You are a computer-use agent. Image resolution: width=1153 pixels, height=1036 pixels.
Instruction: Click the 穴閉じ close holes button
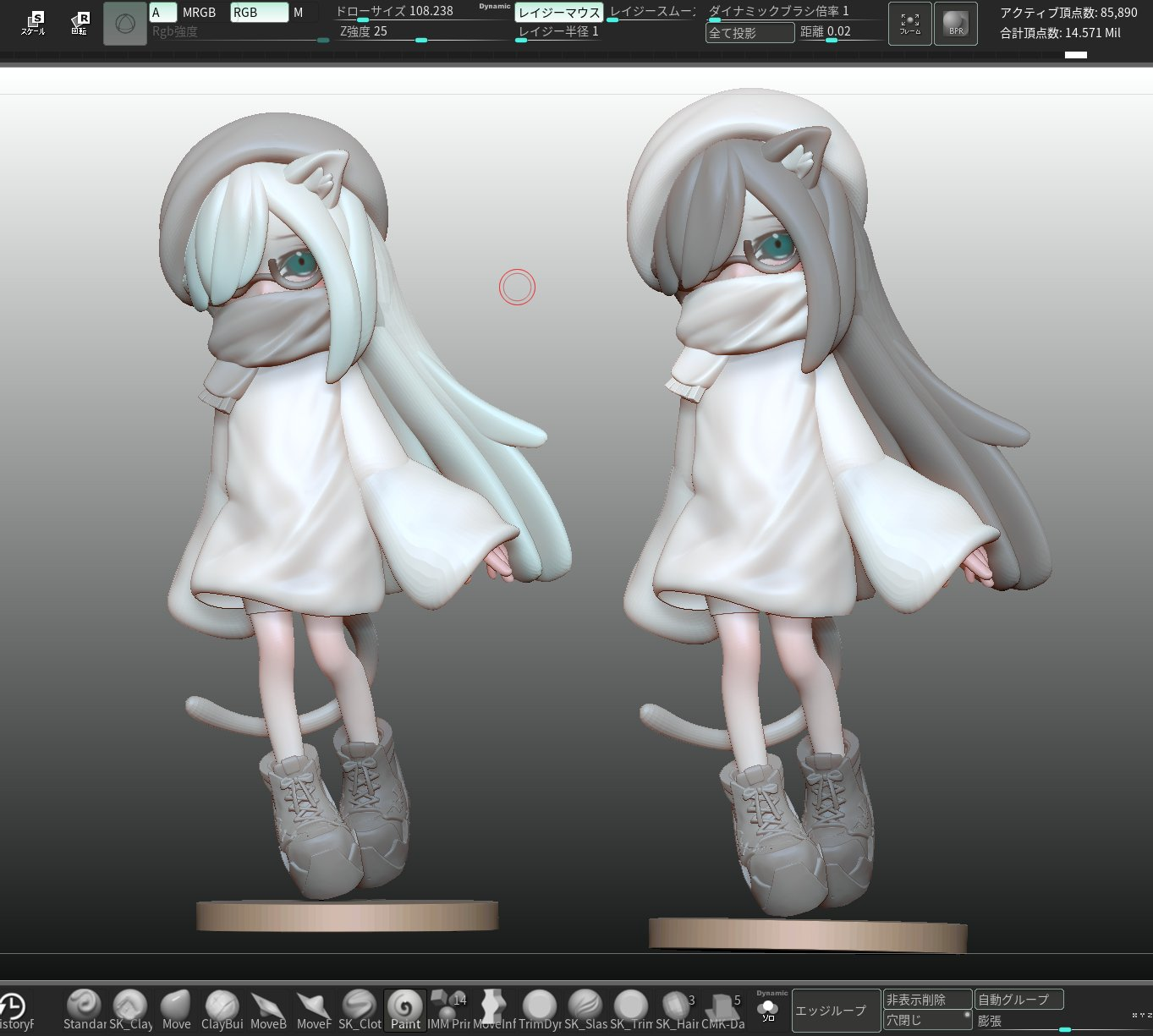pyautogui.click(x=928, y=1021)
